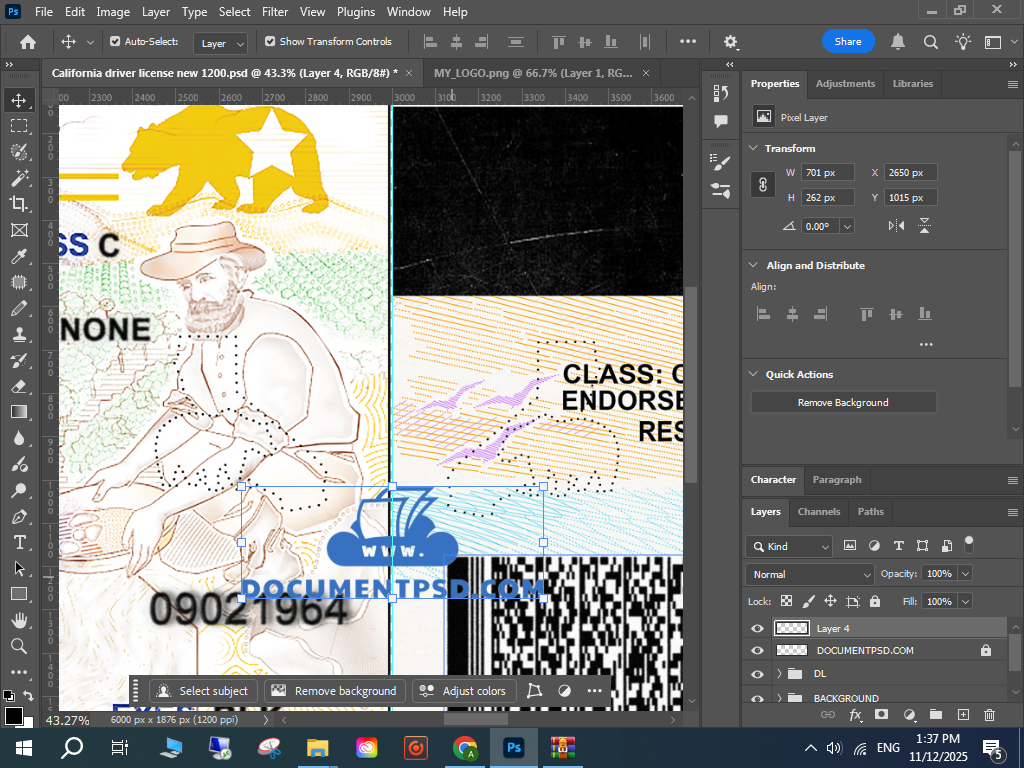1024x768 pixels.
Task: Open the layer Kind filter dropdown
Action: [789, 547]
